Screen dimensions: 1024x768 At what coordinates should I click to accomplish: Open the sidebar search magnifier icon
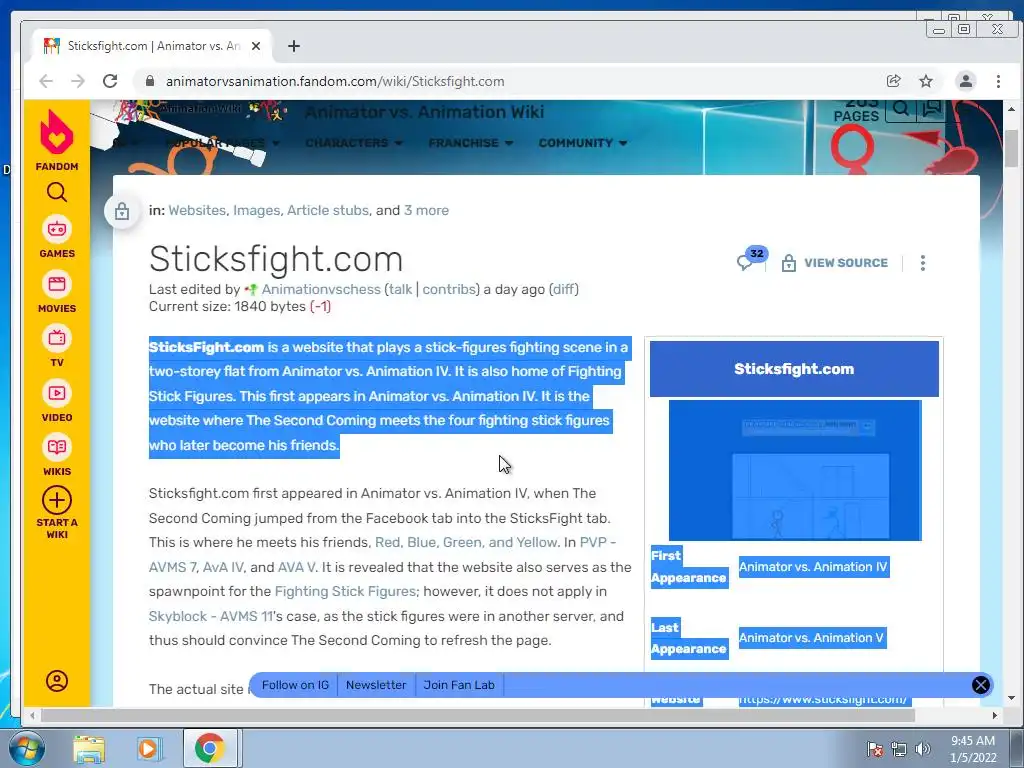(57, 192)
